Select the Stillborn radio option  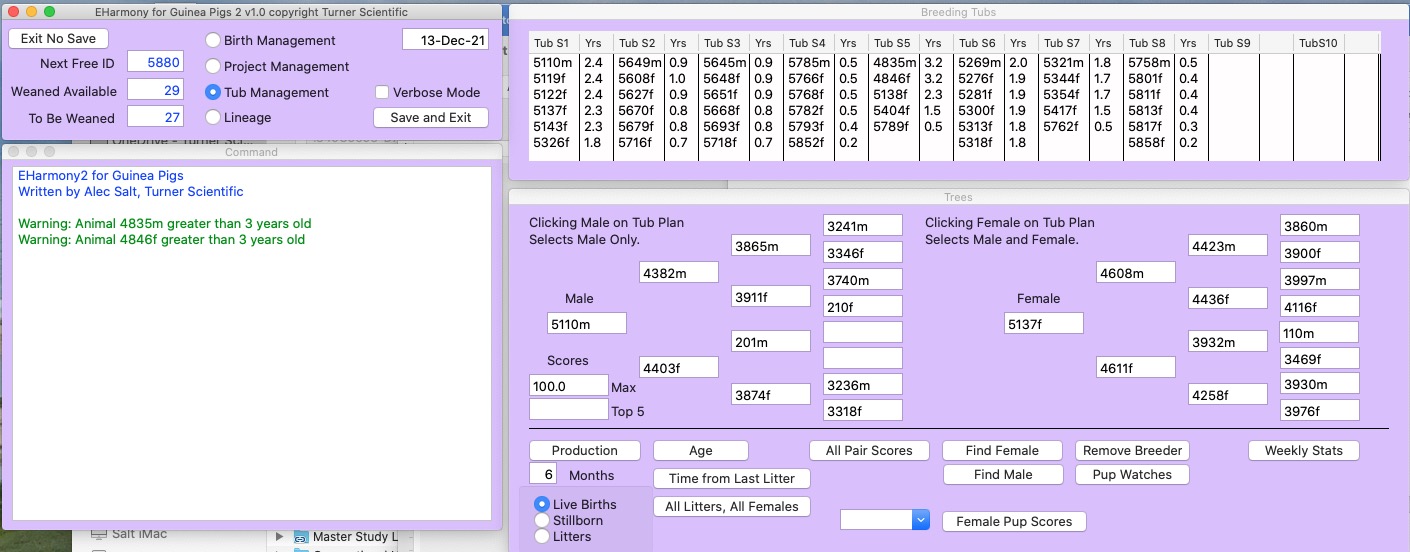(542, 520)
